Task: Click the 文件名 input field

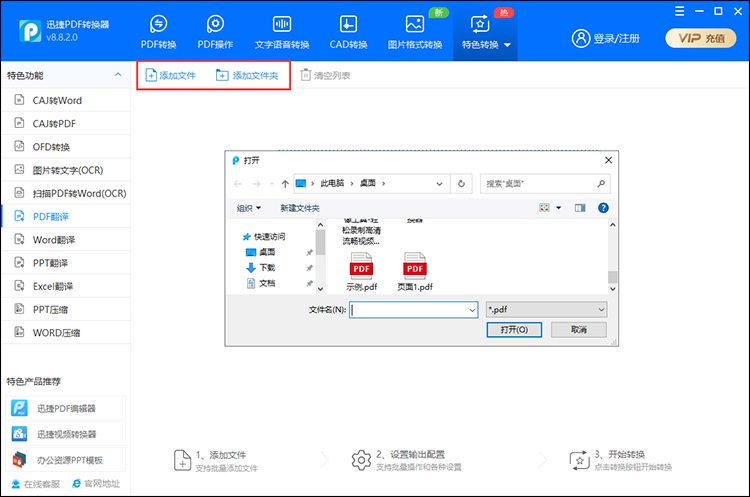Action: point(414,309)
